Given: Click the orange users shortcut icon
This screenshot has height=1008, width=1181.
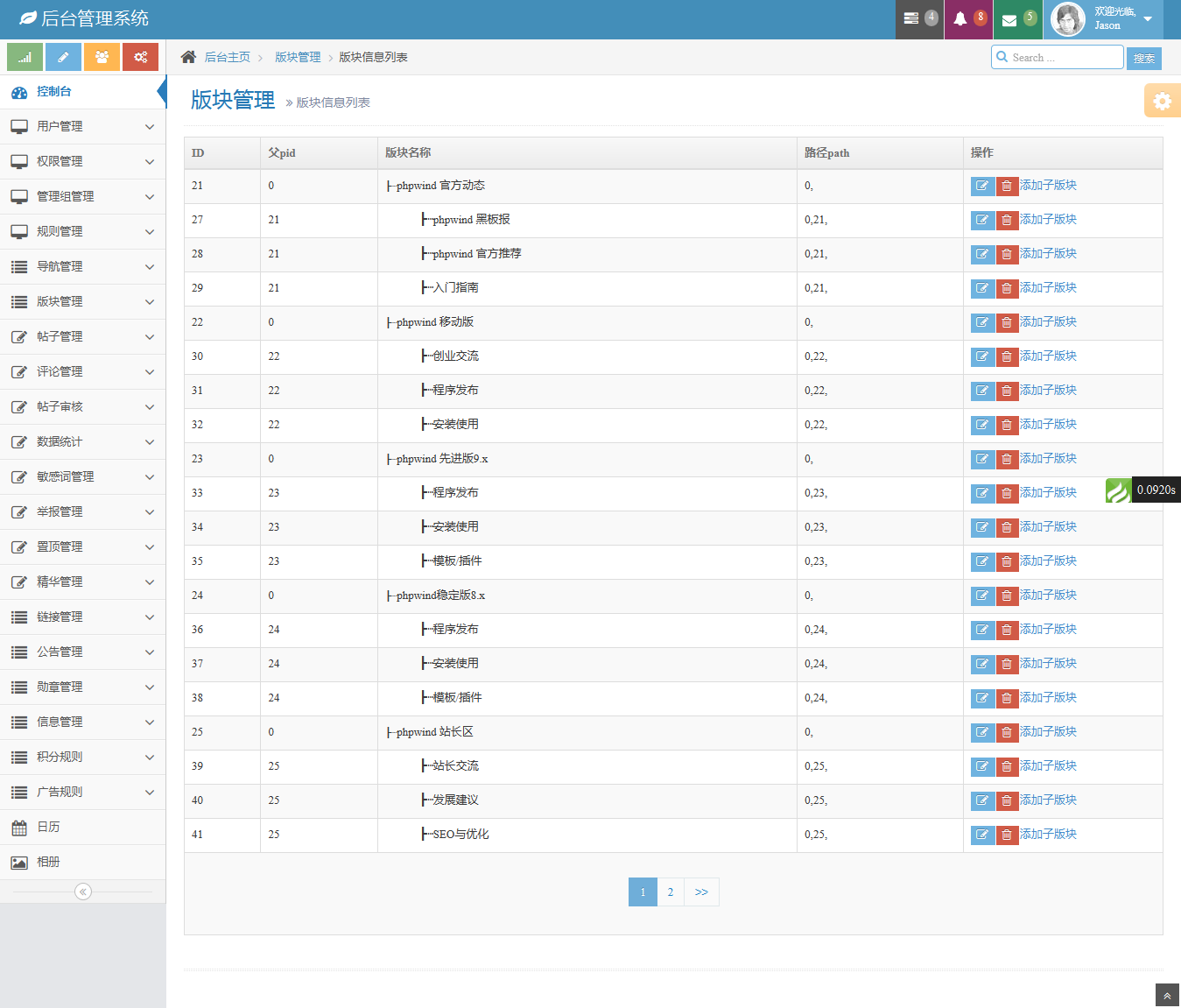Looking at the screenshot, I should [102, 57].
